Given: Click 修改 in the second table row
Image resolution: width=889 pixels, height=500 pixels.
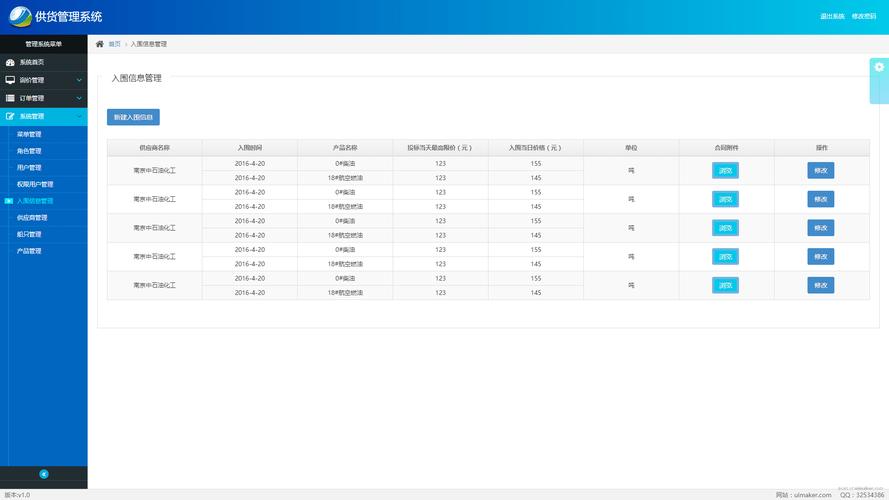Looking at the screenshot, I should tap(820, 199).
